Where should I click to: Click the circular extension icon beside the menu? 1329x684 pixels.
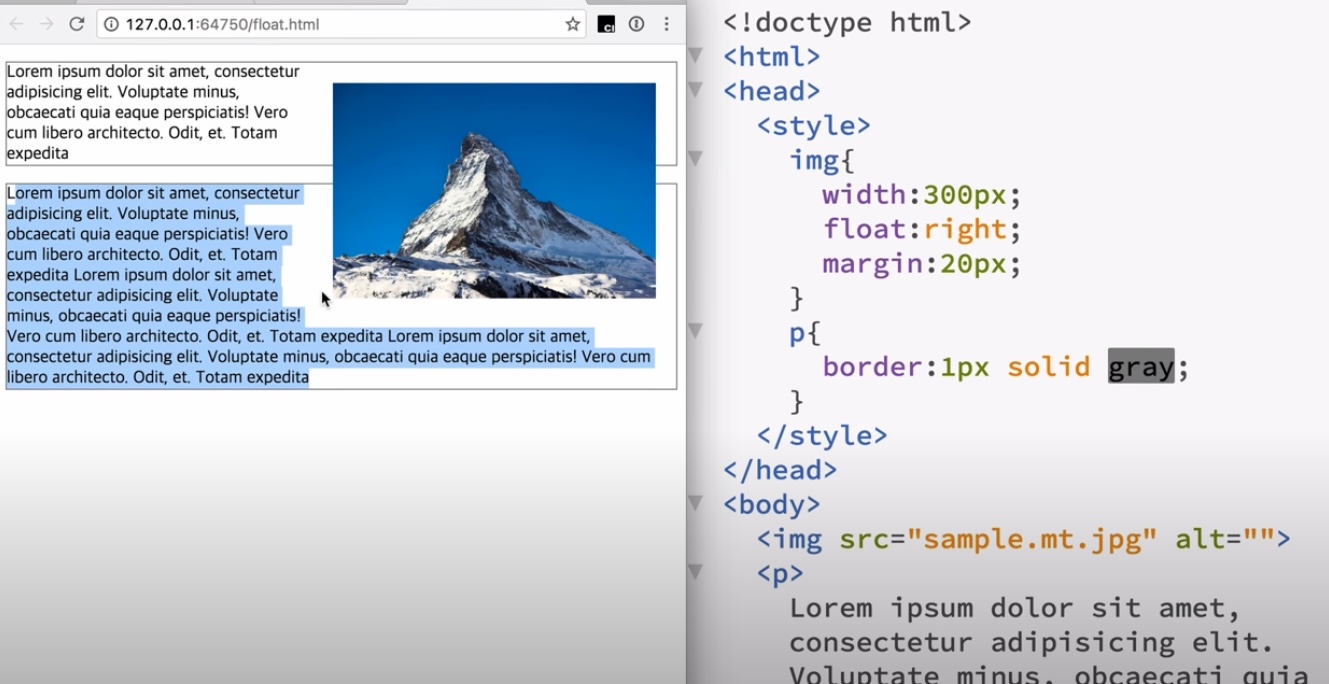click(636, 24)
